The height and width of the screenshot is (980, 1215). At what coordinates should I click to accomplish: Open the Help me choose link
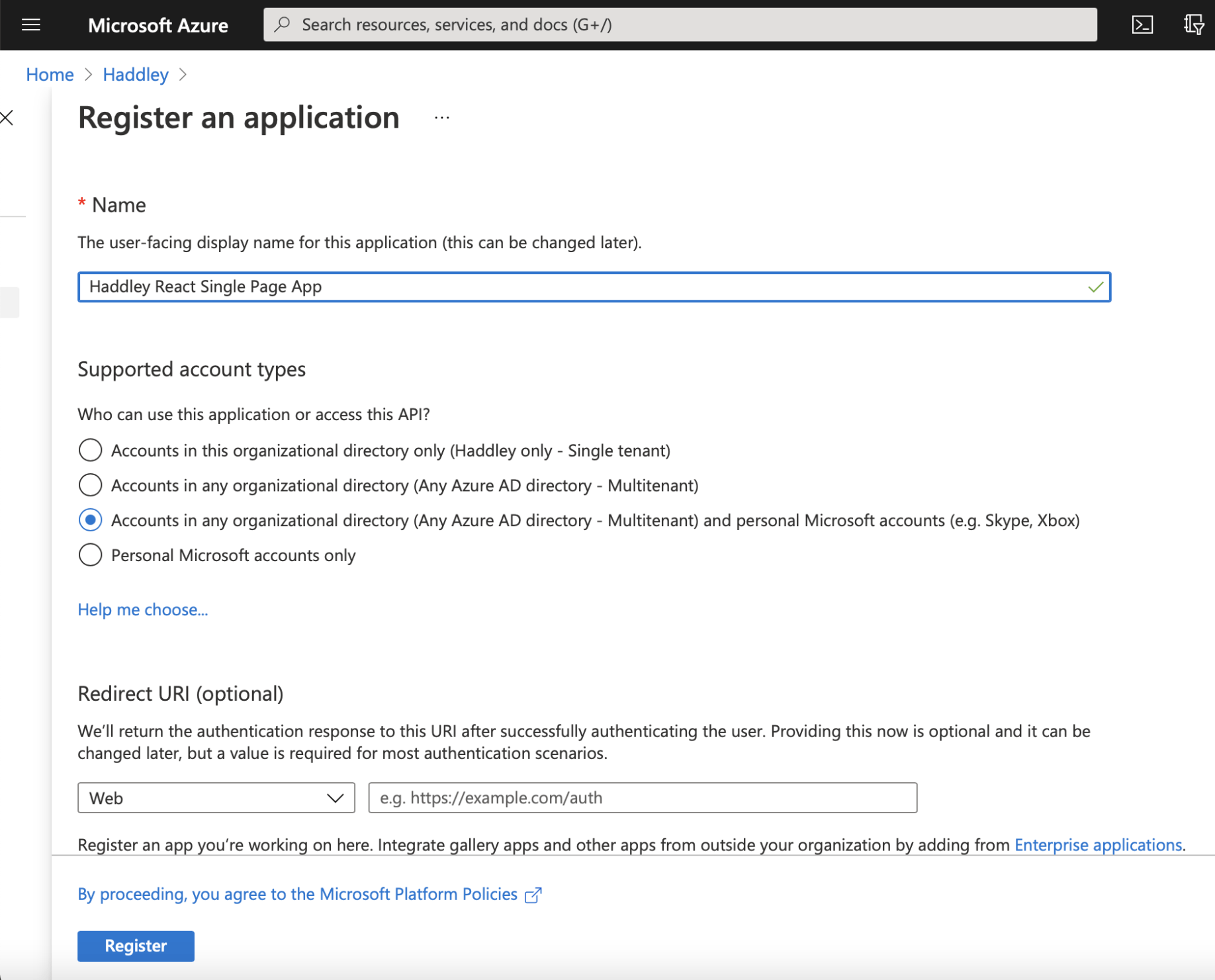pyautogui.click(x=143, y=609)
